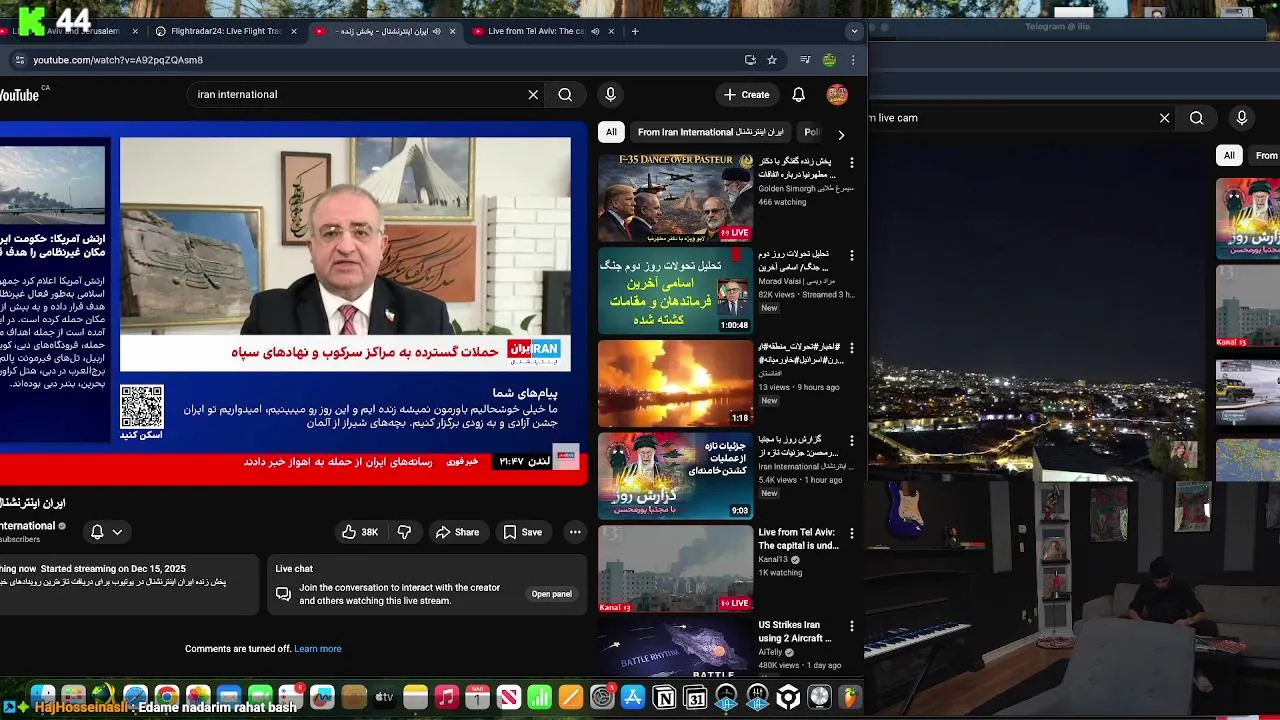The height and width of the screenshot is (720, 1280).
Task: Open options for Morad Vaisi video
Action: (852, 255)
